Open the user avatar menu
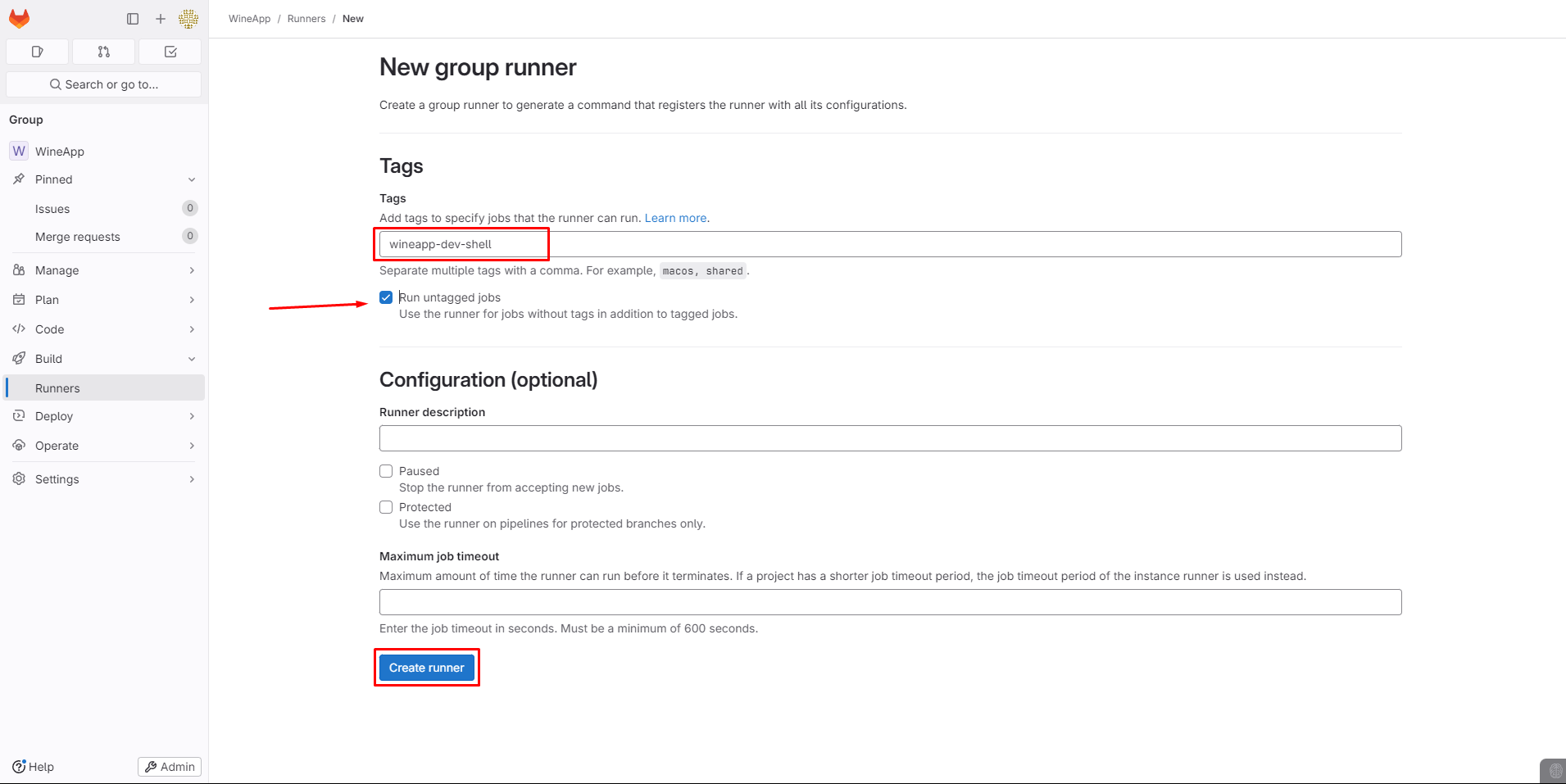1566x784 pixels. click(x=188, y=19)
